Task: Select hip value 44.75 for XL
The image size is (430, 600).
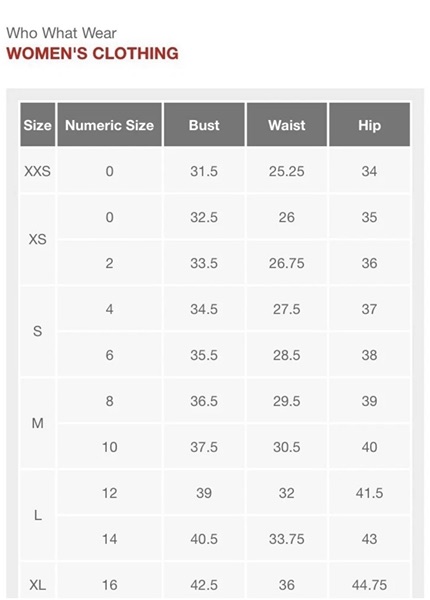Action: tap(370, 585)
